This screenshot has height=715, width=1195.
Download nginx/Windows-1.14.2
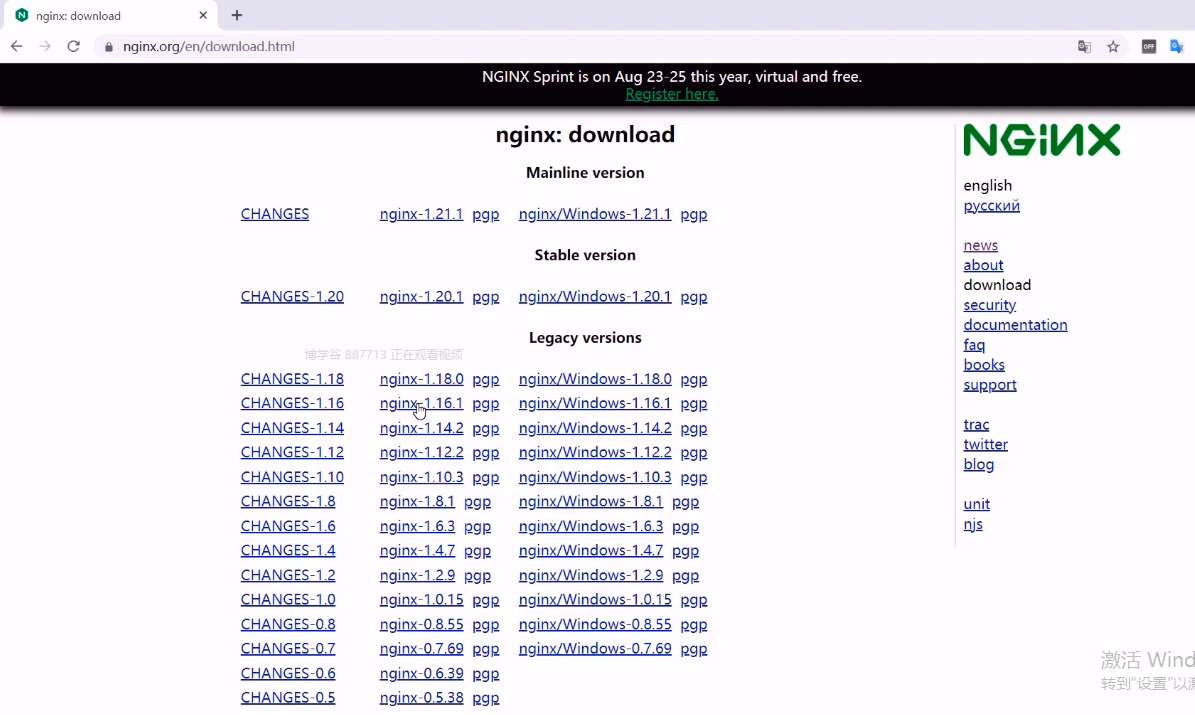click(x=595, y=428)
